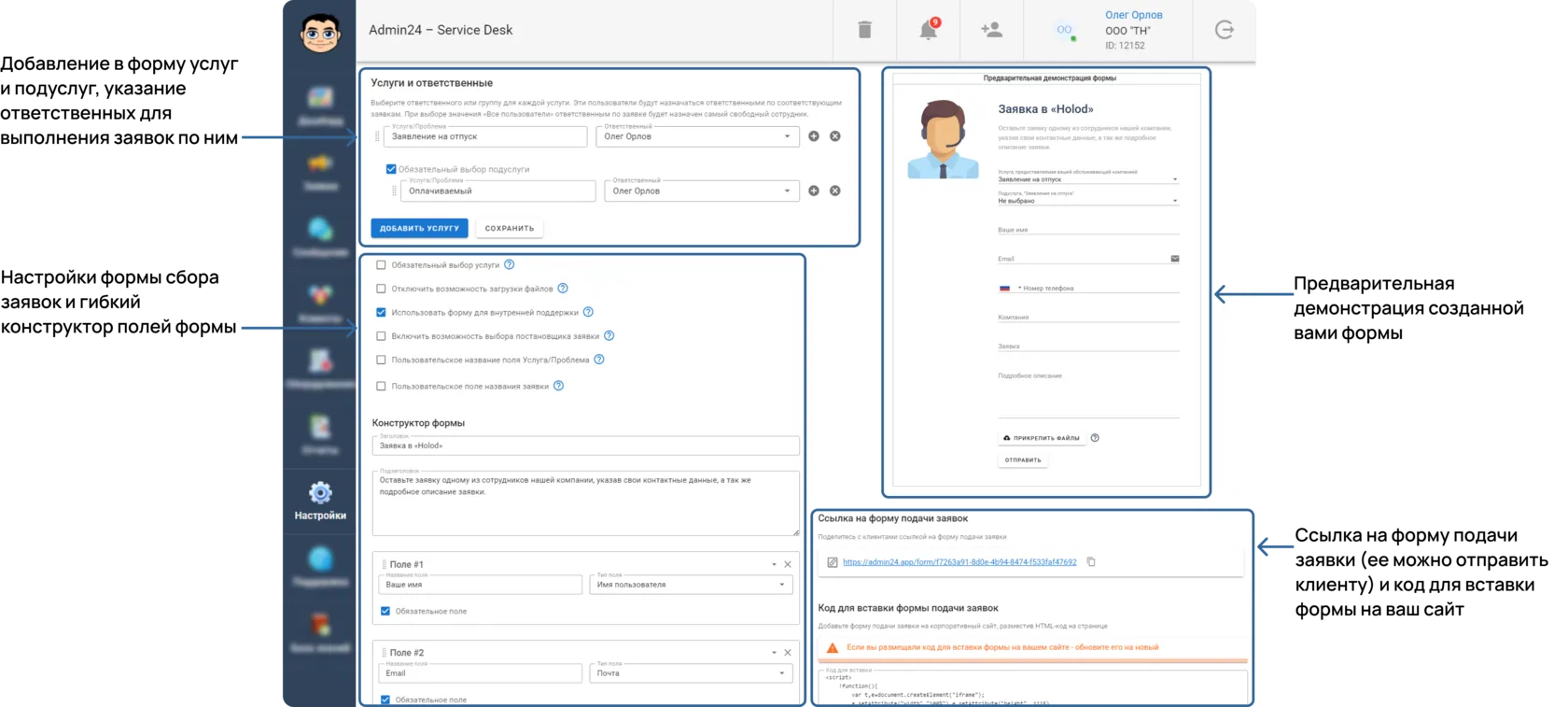Click the logout icon at top right
The width and height of the screenshot is (1568, 707).
click(x=1225, y=30)
